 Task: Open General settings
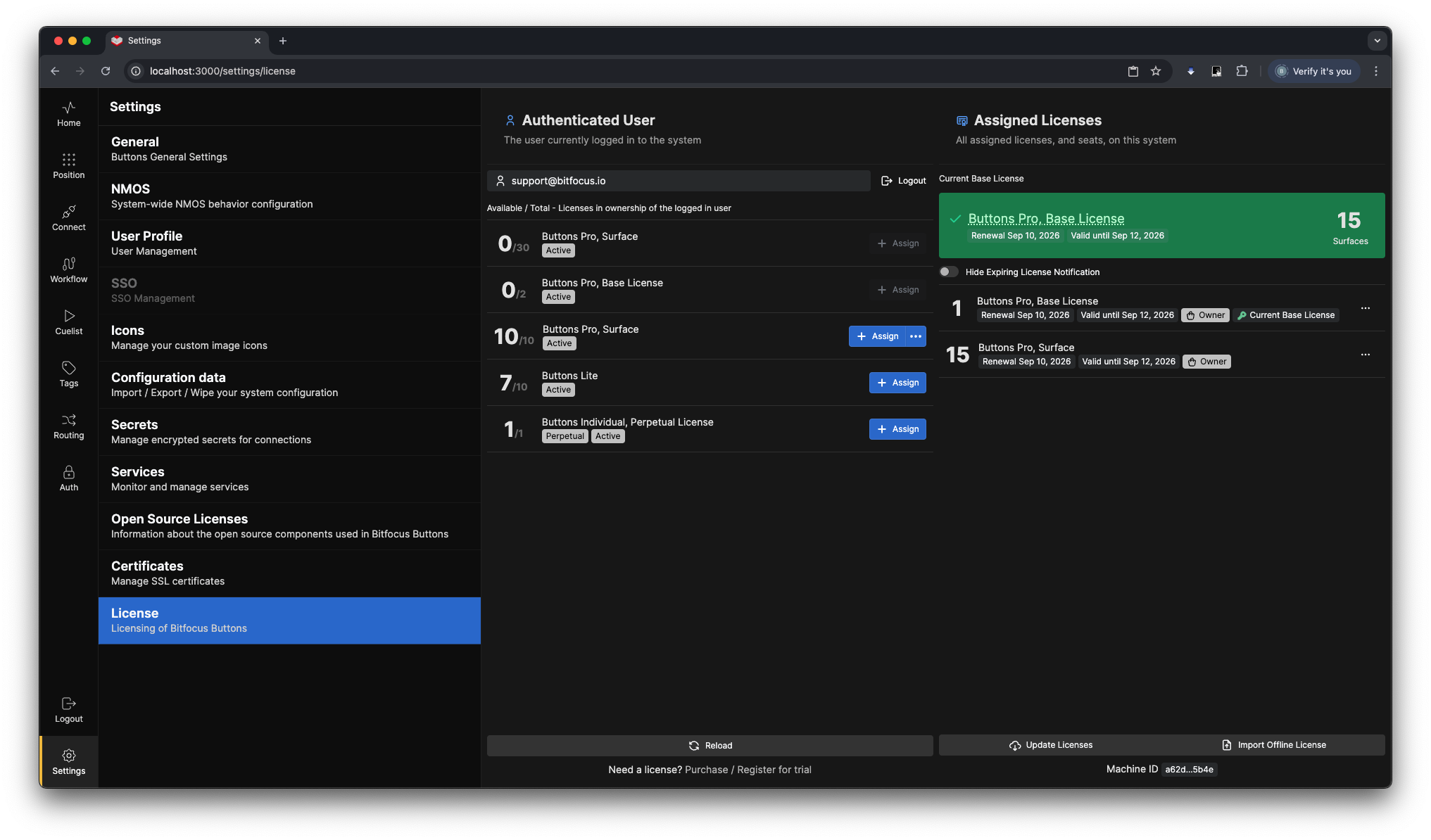pyautogui.click(x=289, y=149)
